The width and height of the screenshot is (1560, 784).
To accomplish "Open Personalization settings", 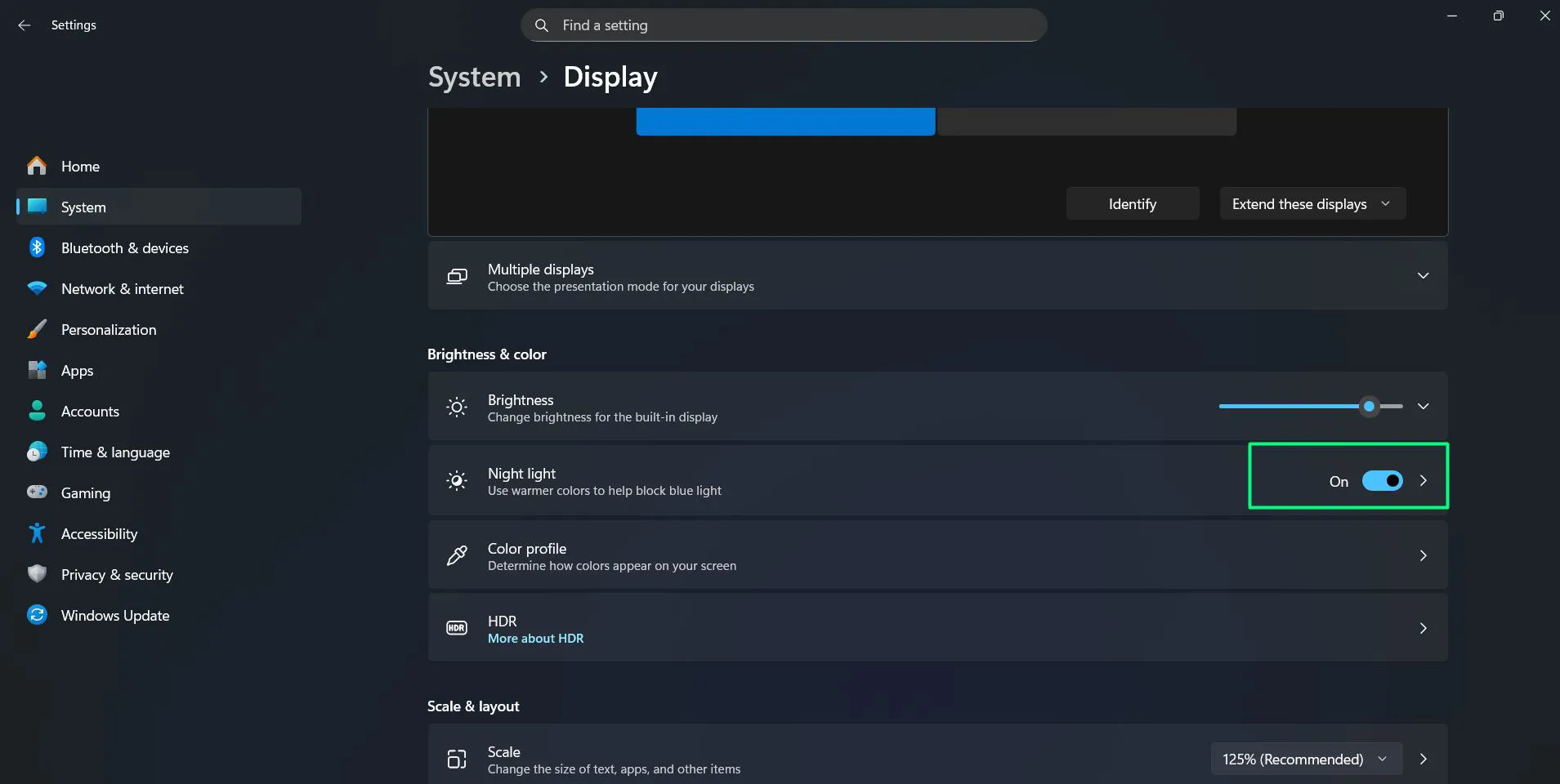I will click(109, 329).
